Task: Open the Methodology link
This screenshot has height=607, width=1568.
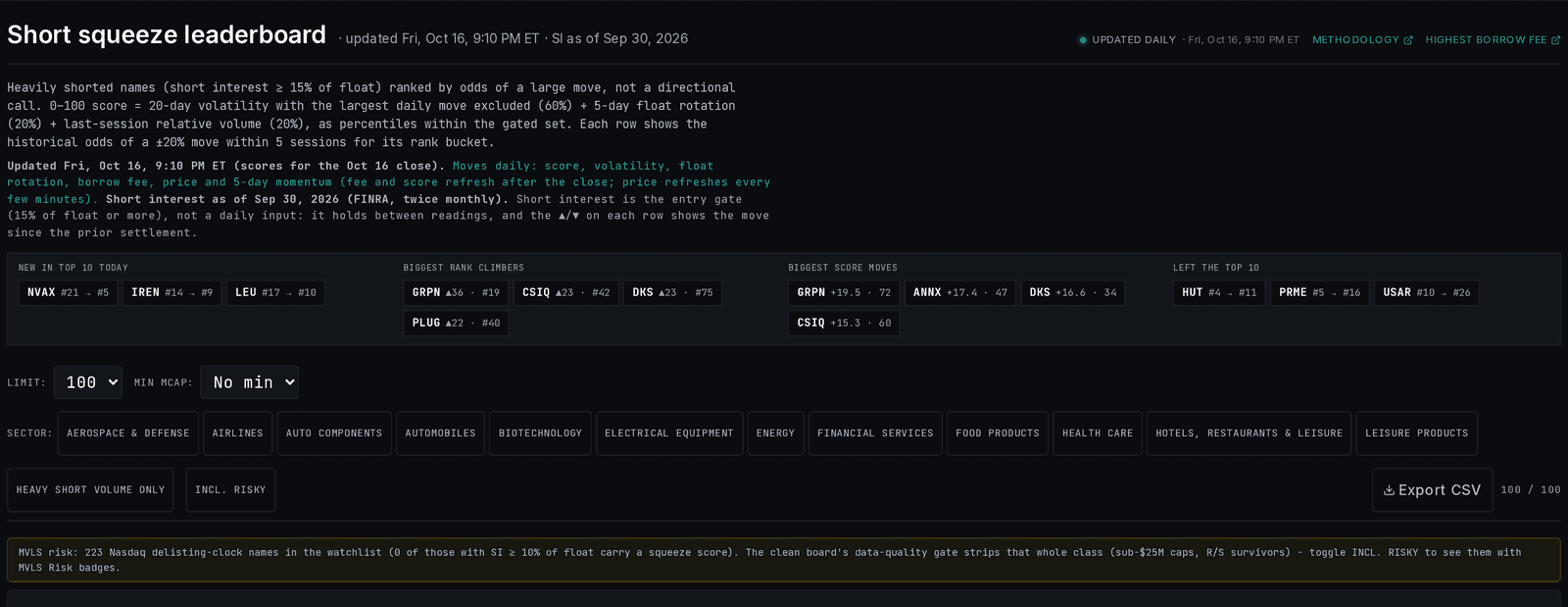Action: [x=1362, y=40]
